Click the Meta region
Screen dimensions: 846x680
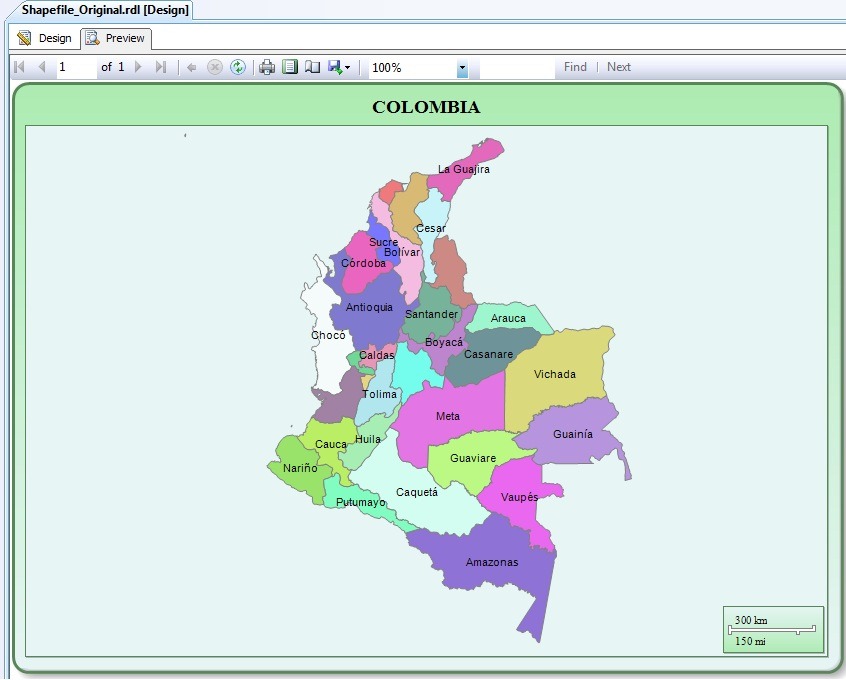pos(448,416)
